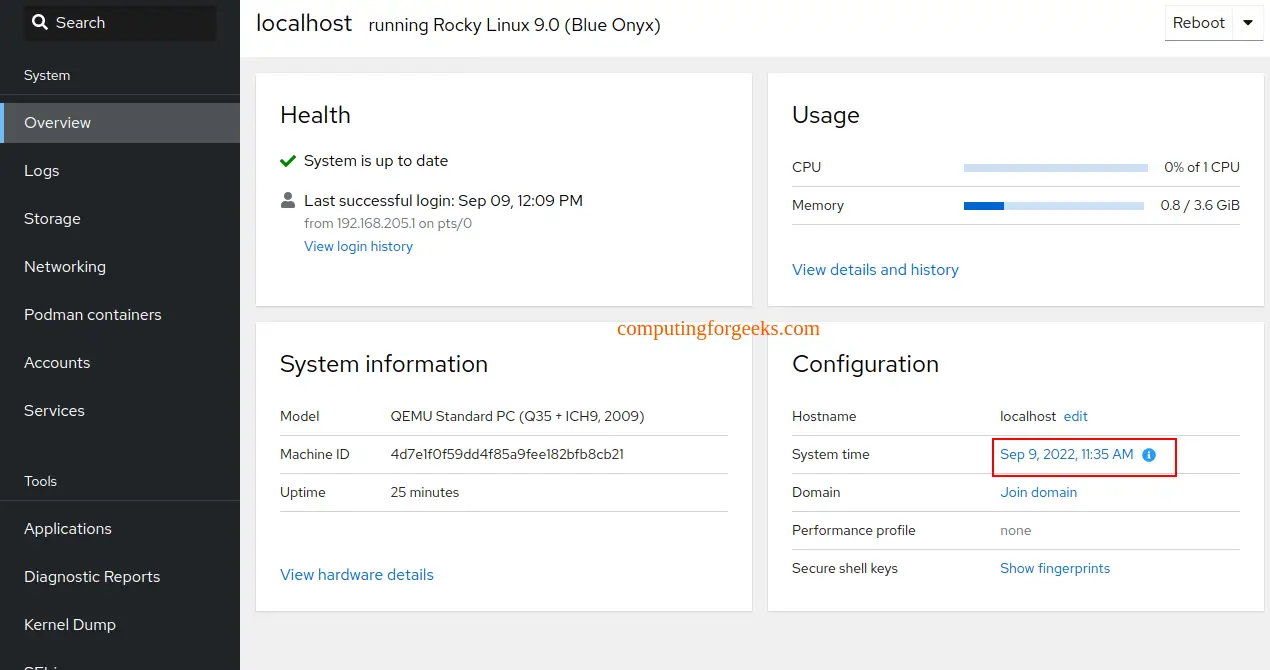Viewport: 1270px width, 670px height.
Task: Switch to the Accounts section
Action: coord(57,362)
